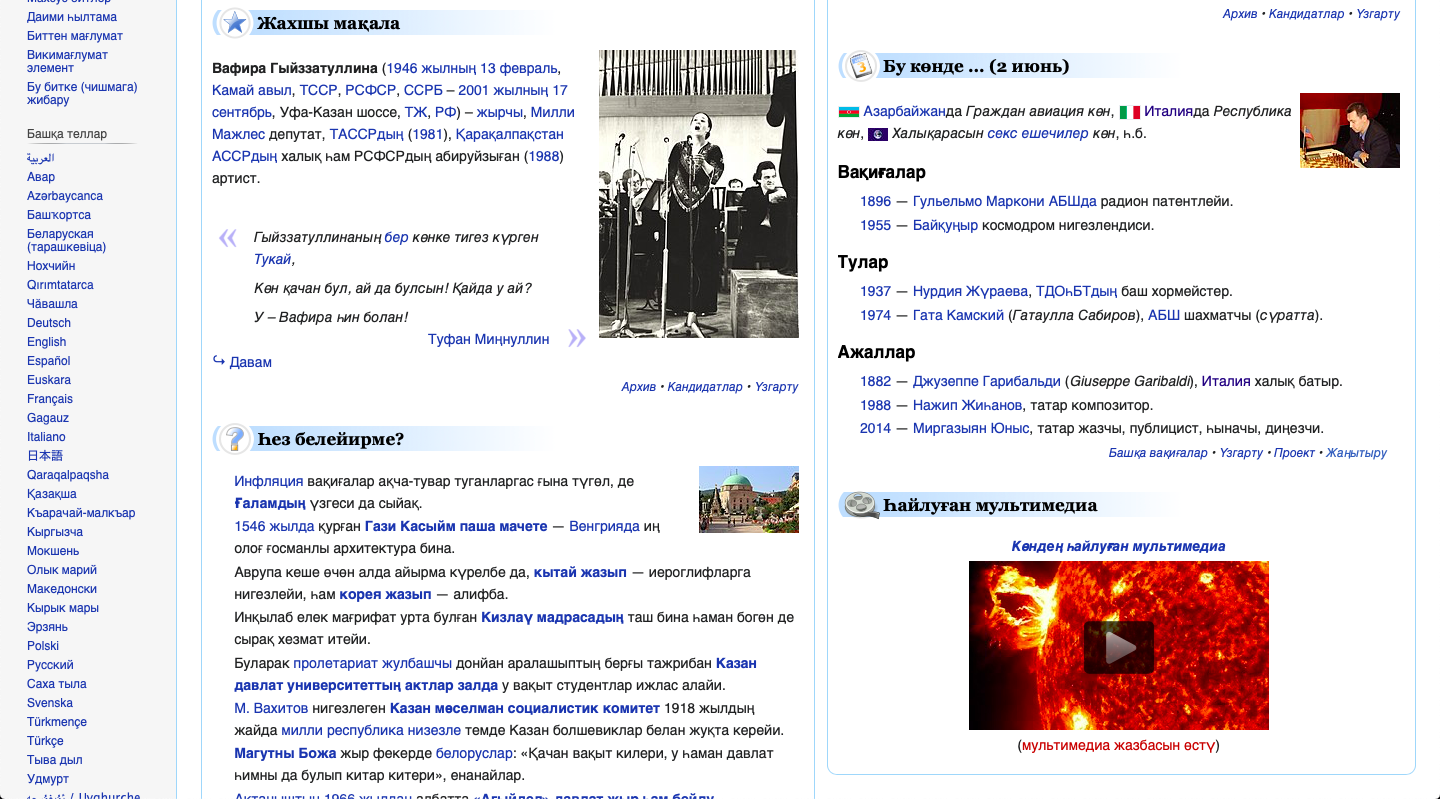This screenshot has height=799, width=1440.
Task: Click the film reel icon by Һайлуған мультимедиа
Action: pyautogui.click(x=860, y=505)
